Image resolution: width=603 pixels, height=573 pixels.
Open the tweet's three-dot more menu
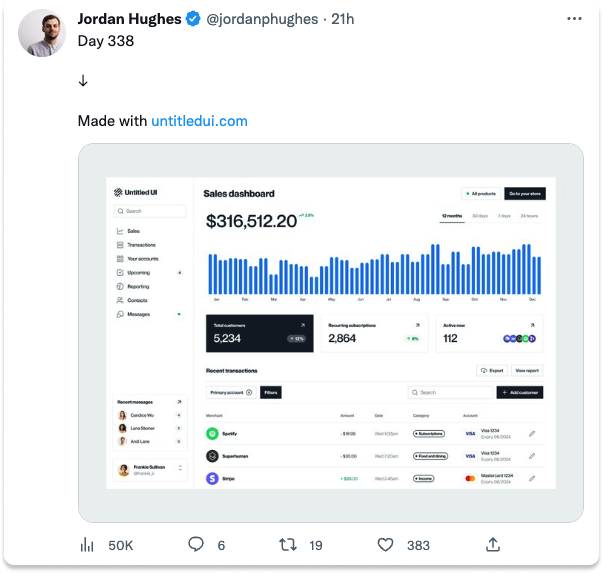tap(574, 18)
